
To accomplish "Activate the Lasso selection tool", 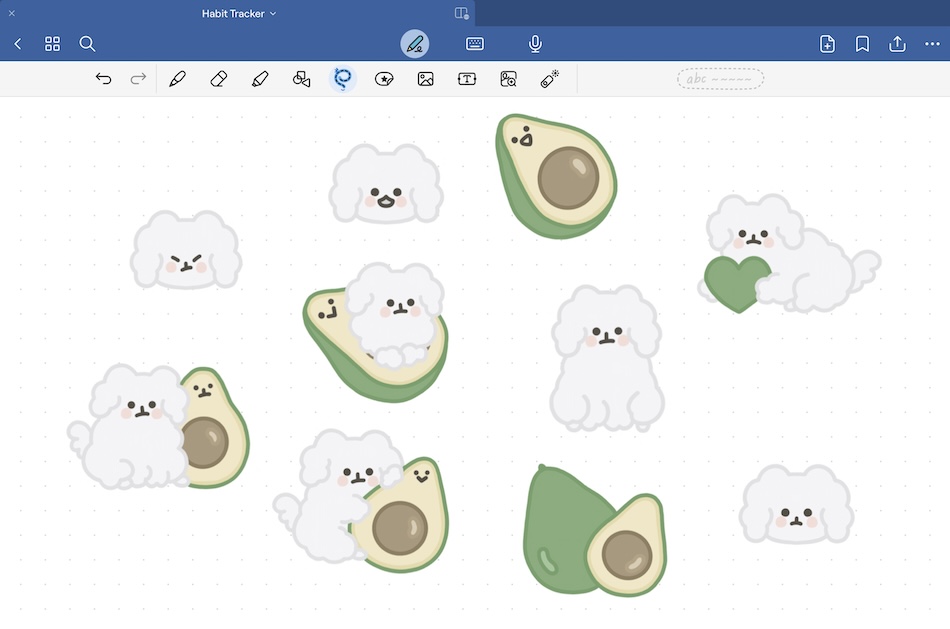I will [x=343, y=79].
